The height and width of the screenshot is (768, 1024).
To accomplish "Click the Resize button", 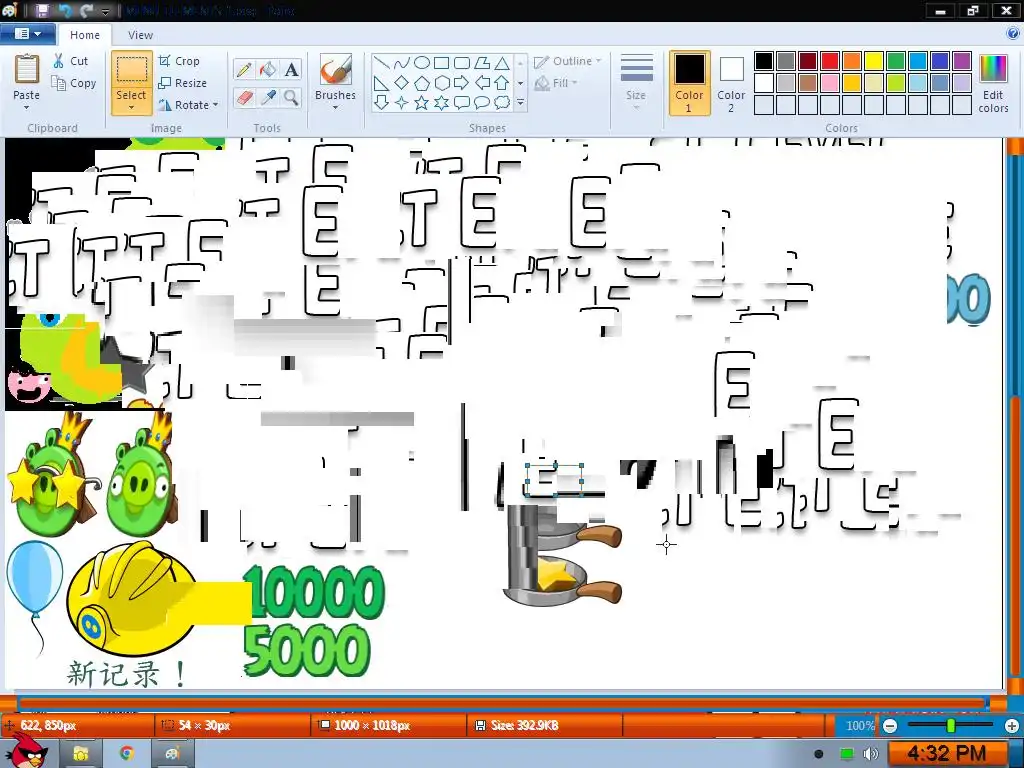I will [x=183, y=83].
